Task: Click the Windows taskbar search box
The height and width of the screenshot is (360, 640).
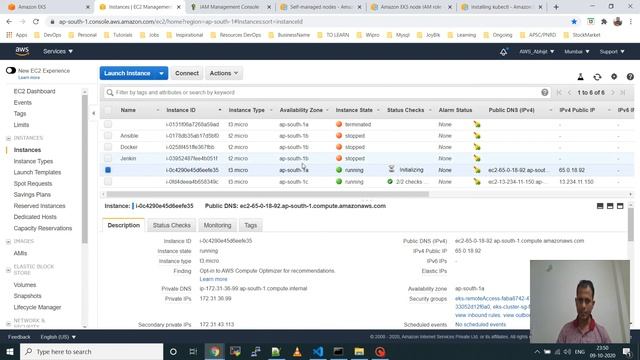Action: pos(91,351)
